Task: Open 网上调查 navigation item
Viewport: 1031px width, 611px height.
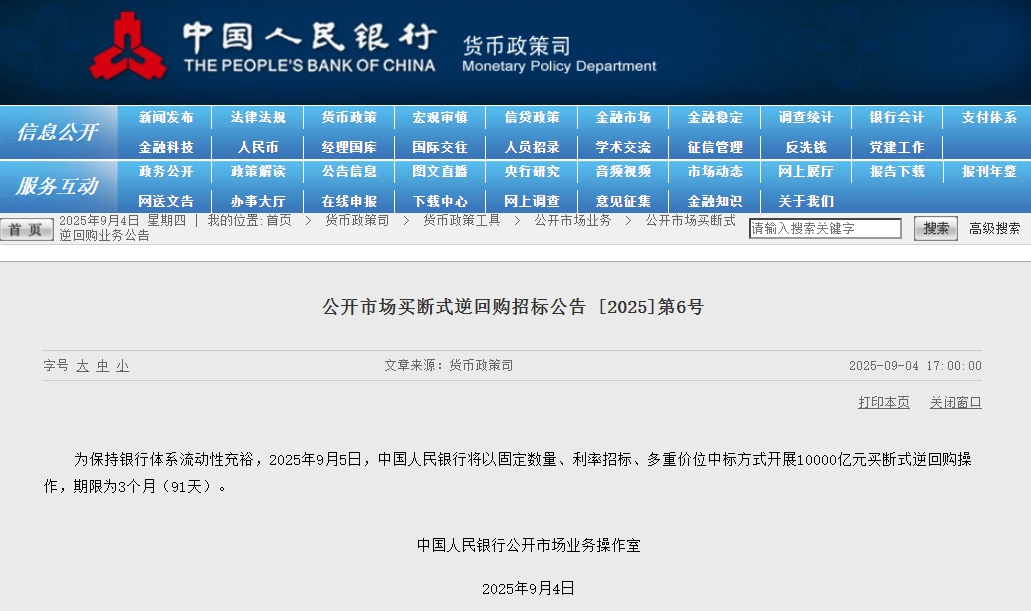Action: pos(532,201)
